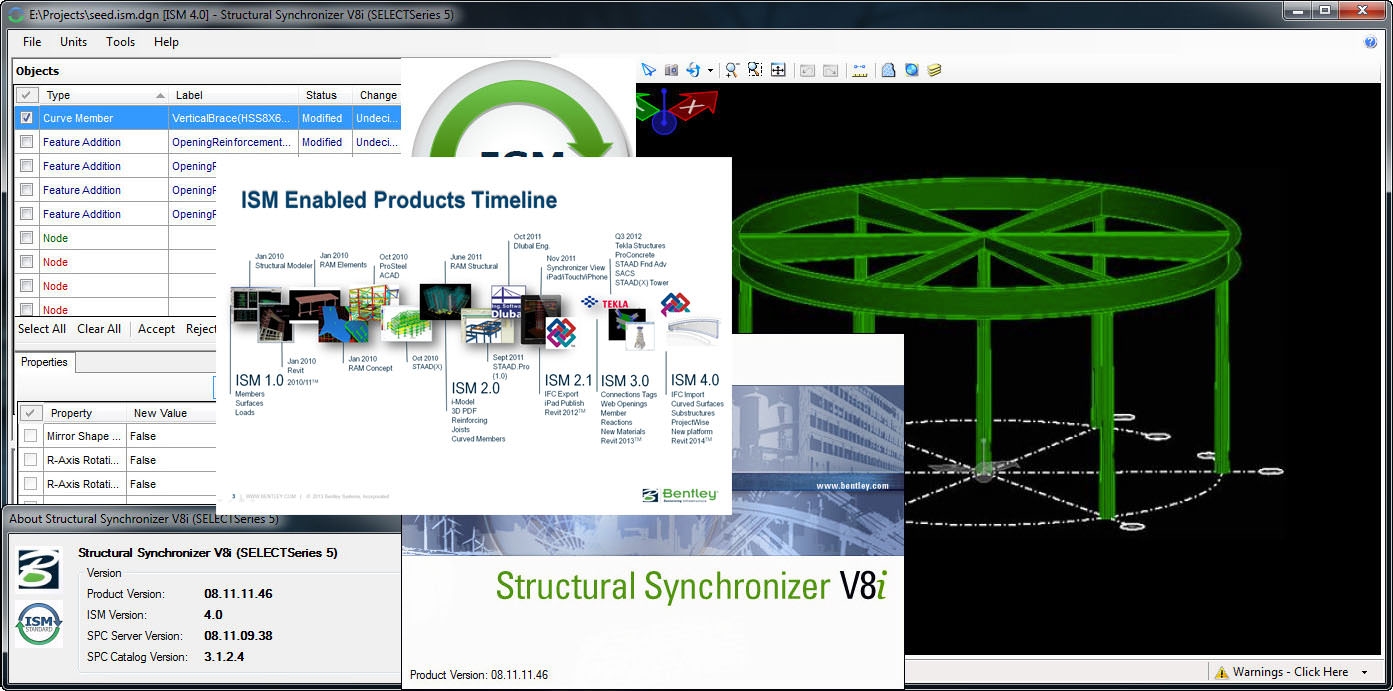Image resolution: width=1393 pixels, height=691 pixels.
Task: Open the blue help icon near title bar
Action: point(1370,42)
